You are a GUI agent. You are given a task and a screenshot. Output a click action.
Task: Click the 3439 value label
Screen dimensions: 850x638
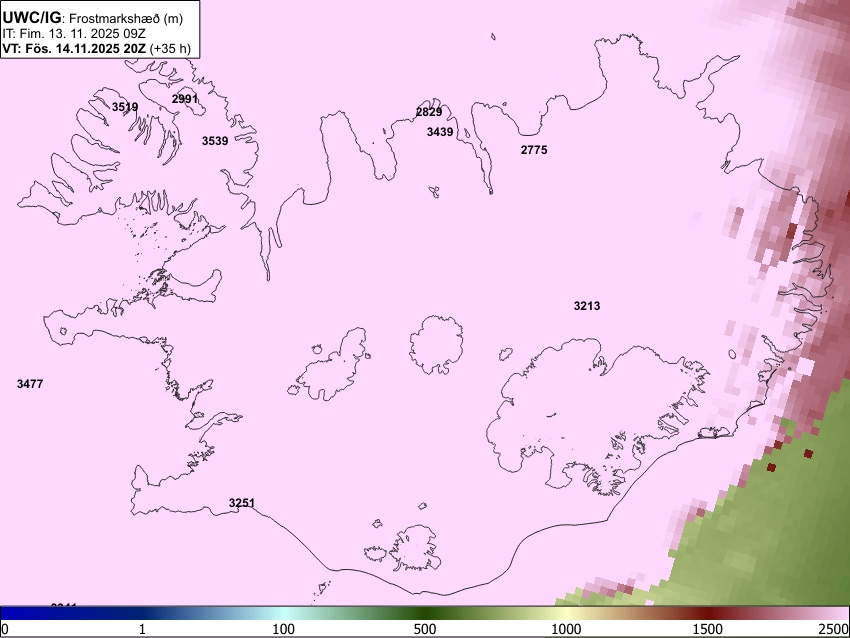click(440, 132)
